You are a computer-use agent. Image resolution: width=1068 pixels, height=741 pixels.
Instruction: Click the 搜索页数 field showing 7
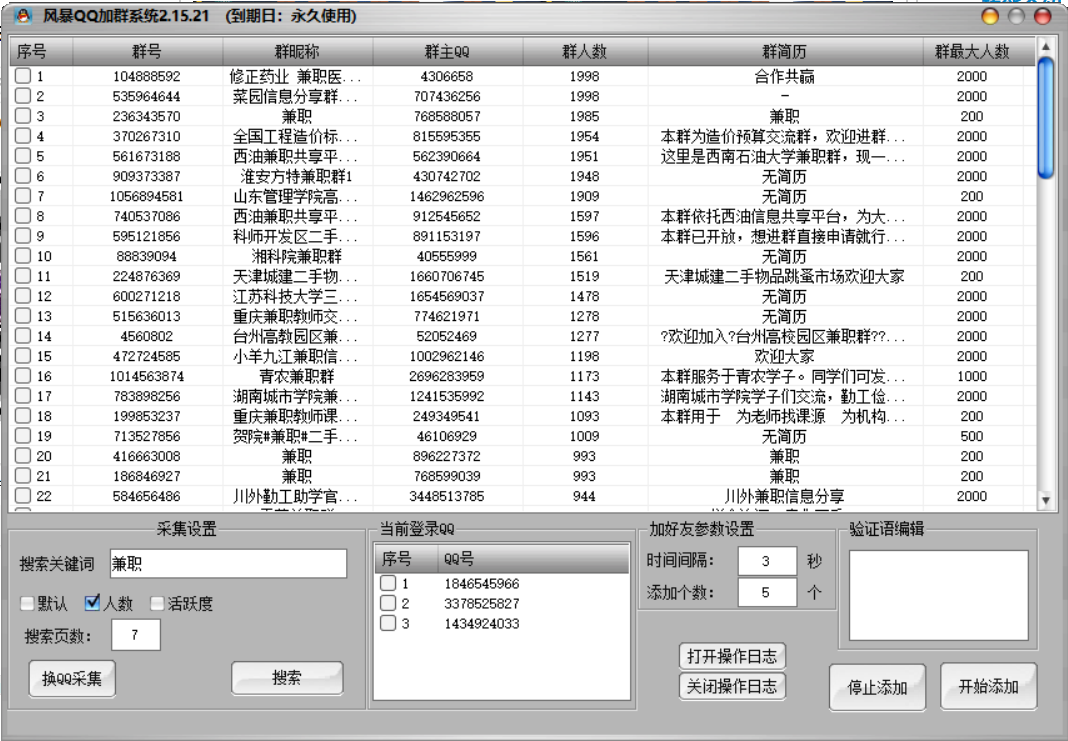pyautogui.click(x=136, y=635)
